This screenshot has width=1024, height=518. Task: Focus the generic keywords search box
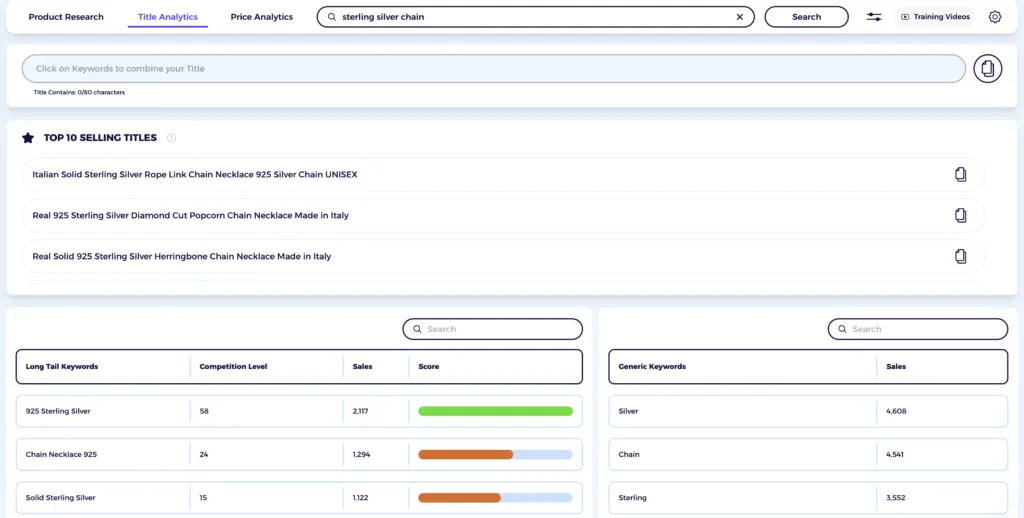(x=918, y=329)
